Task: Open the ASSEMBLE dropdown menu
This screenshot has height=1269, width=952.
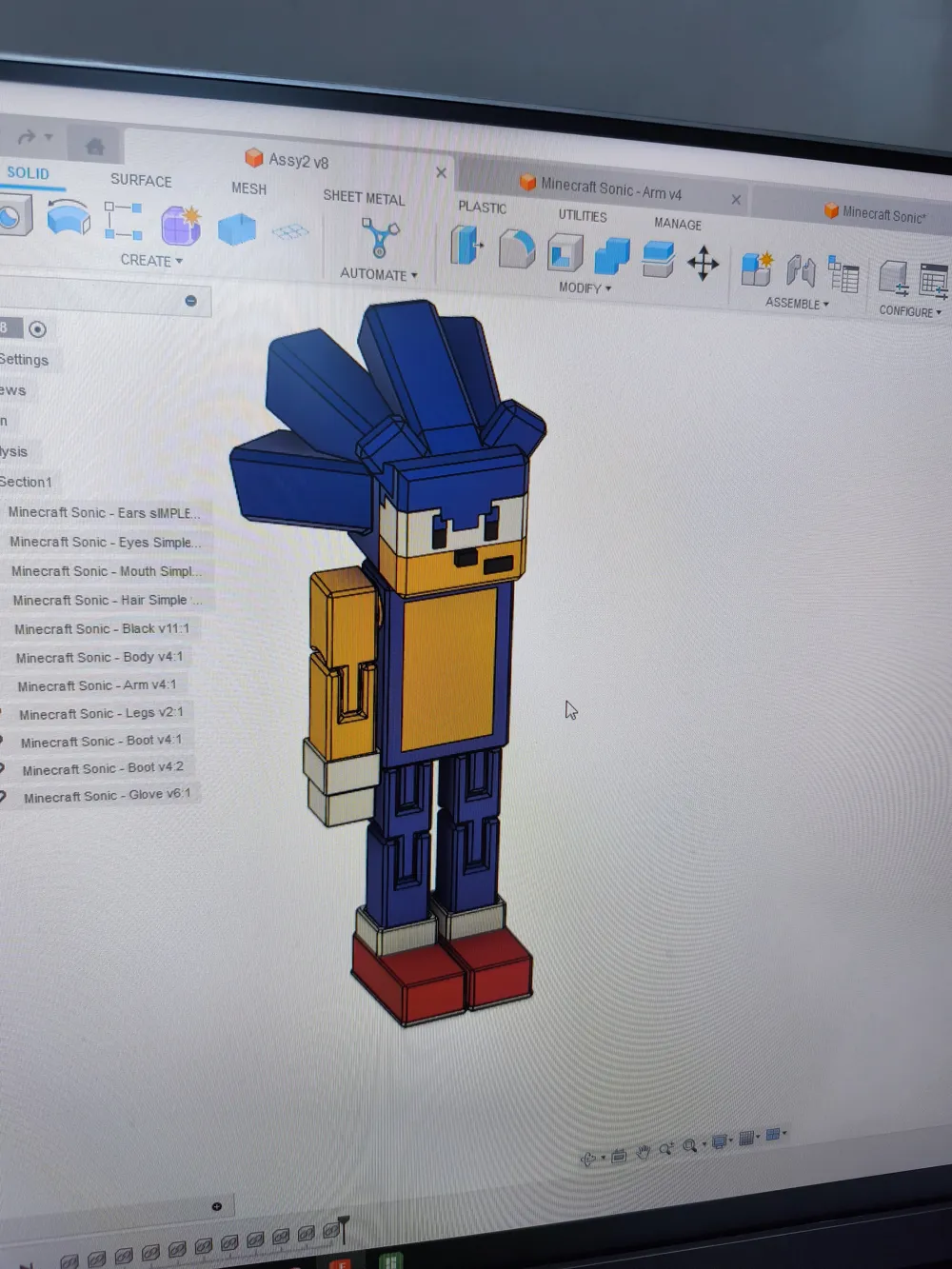Action: [797, 303]
